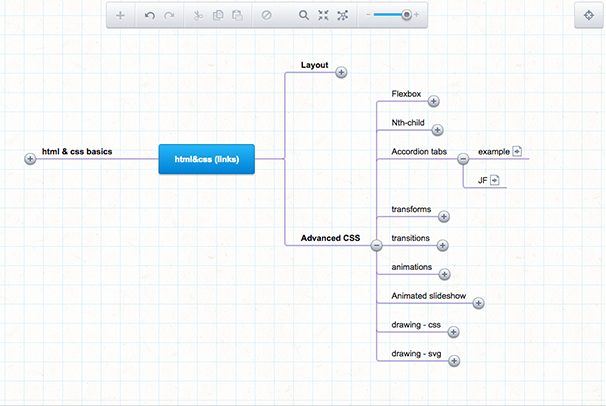
Task: Click the copy icon in toolbar
Action: tap(218, 16)
